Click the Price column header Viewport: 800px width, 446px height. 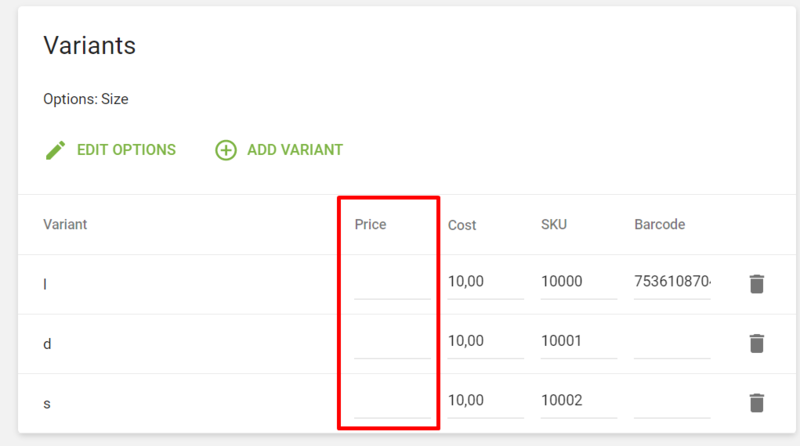point(370,225)
